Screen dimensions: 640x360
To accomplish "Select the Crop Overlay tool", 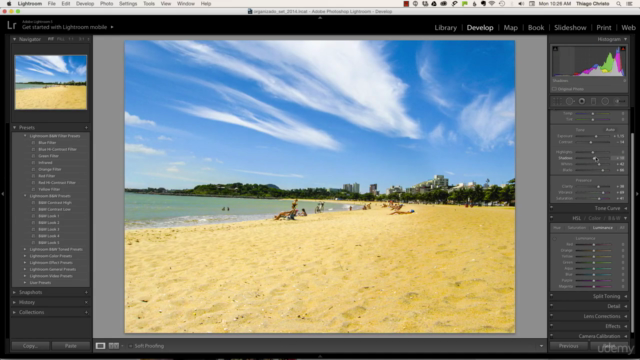I will 557,101.
